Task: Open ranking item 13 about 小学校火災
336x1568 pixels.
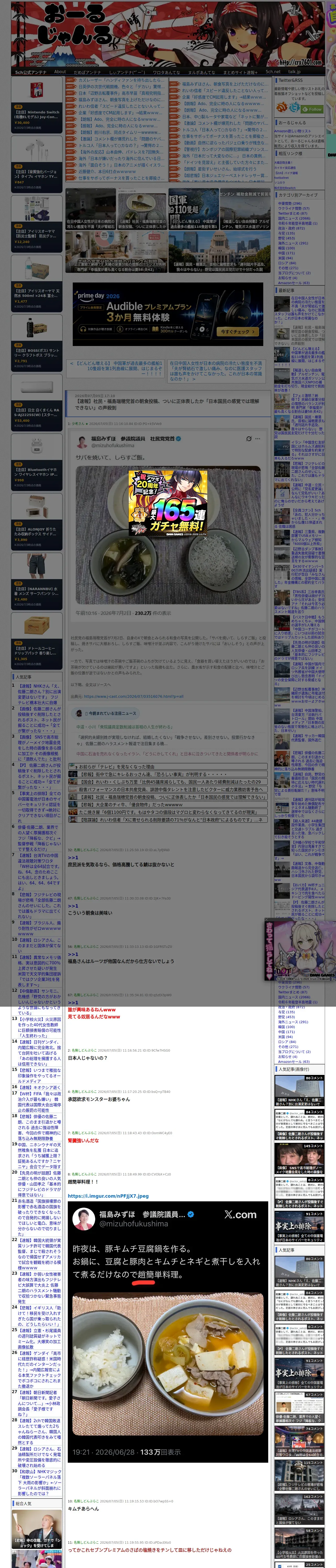Action: pyautogui.click(x=39, y=1028)
